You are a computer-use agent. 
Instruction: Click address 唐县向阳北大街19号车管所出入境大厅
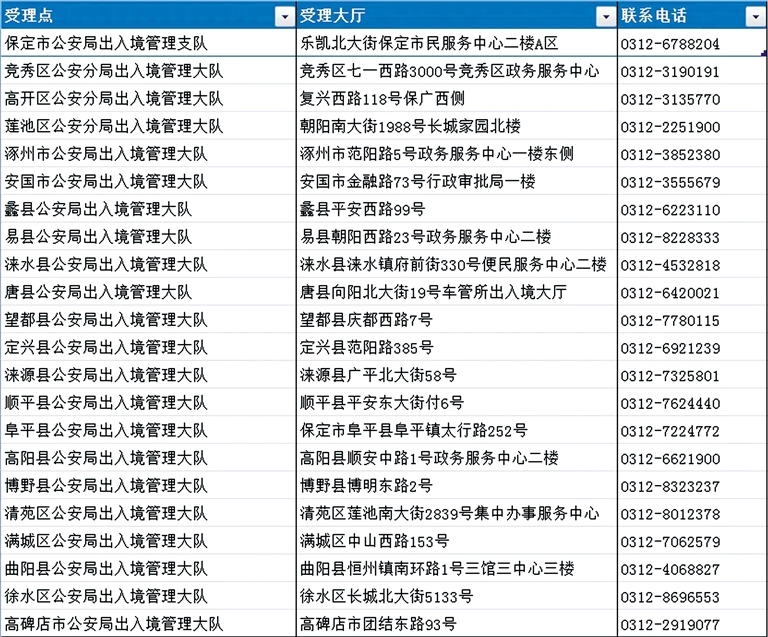point(433,292)
